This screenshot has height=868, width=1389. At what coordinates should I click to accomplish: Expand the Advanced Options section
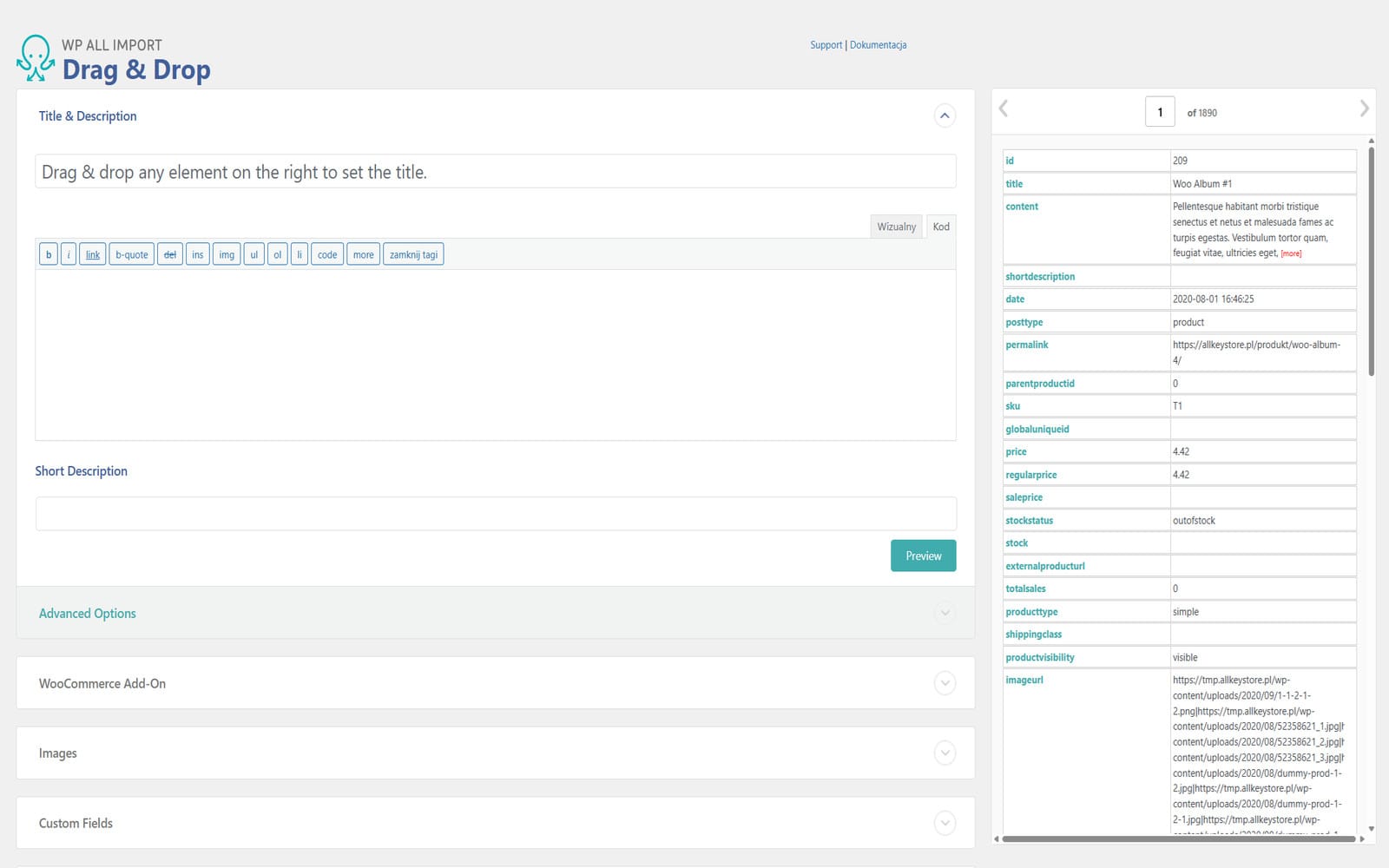(945, 613)
